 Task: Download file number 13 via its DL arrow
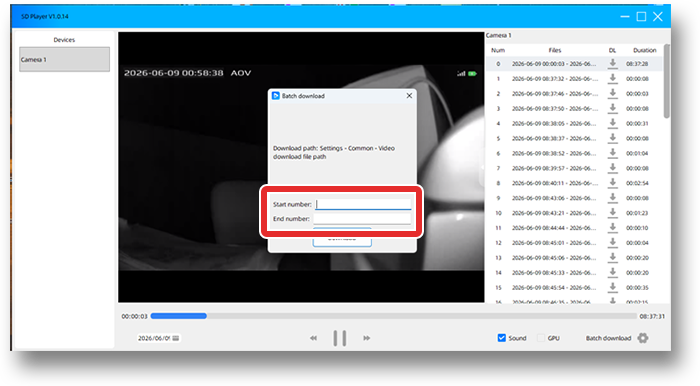(612, 257)
